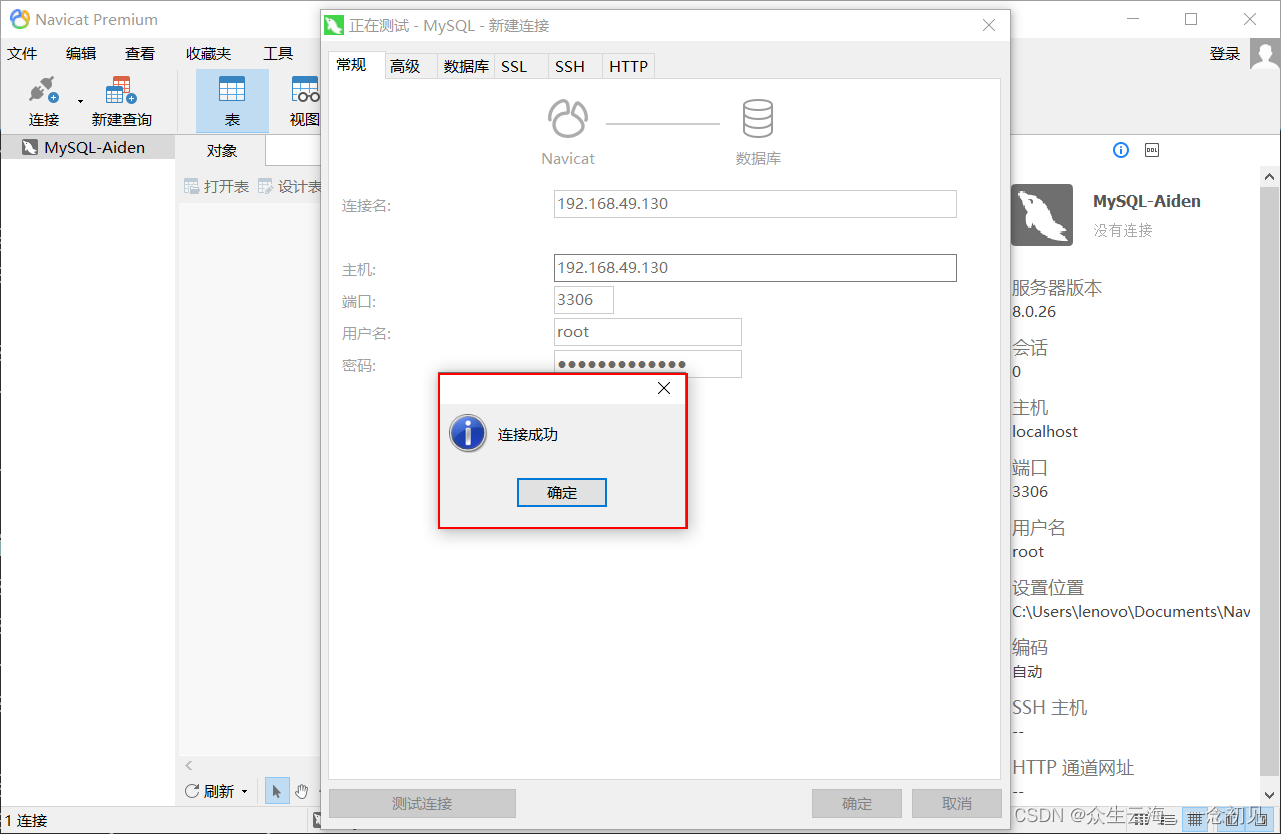1281x834 pixels.
Task: Click the 数据库 cylinder icon in dialog diagram
Action: click(757, 119)
